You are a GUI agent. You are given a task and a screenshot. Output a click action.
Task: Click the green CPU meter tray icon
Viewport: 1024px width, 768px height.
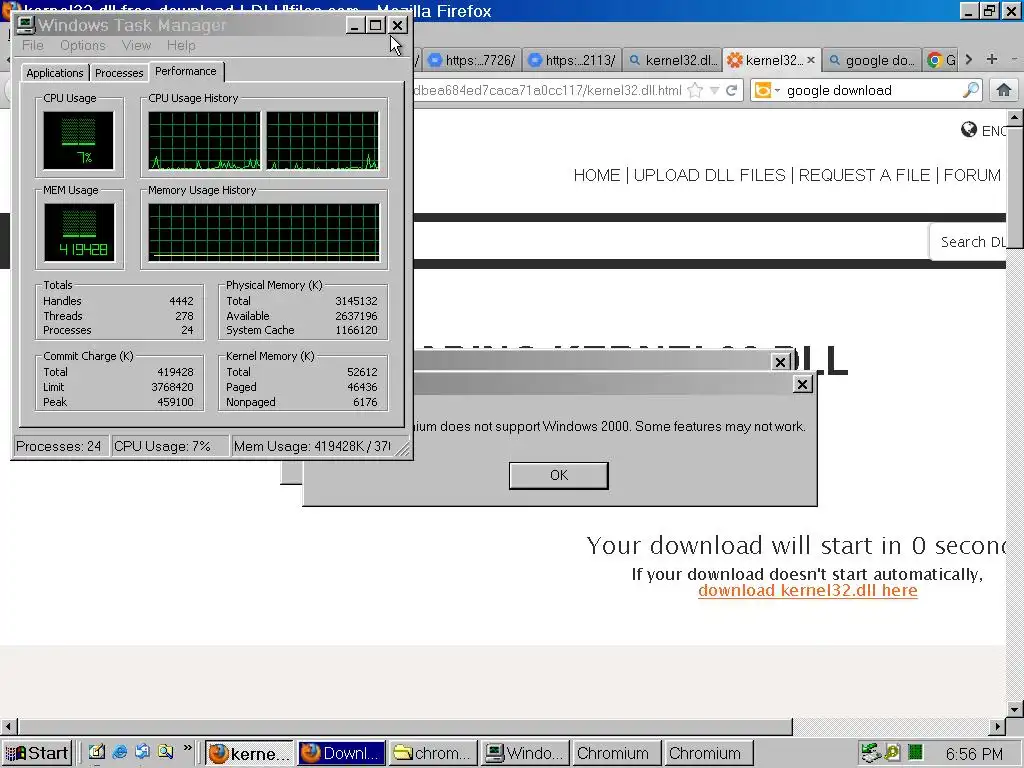(916, 752)
